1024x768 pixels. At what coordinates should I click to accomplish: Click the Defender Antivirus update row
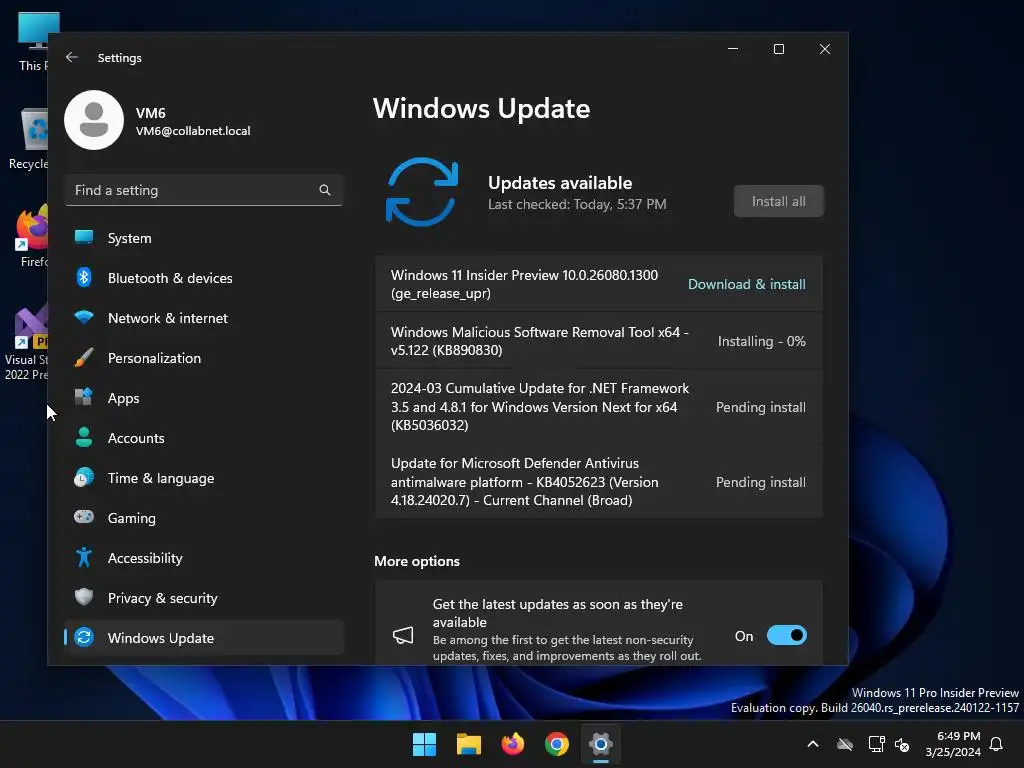point(599,482)
